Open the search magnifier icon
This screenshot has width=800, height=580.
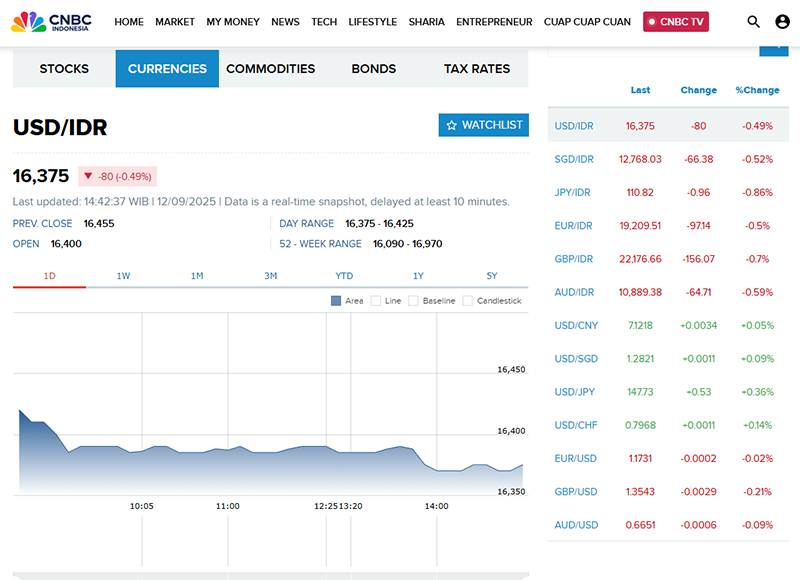coord(754,22)
